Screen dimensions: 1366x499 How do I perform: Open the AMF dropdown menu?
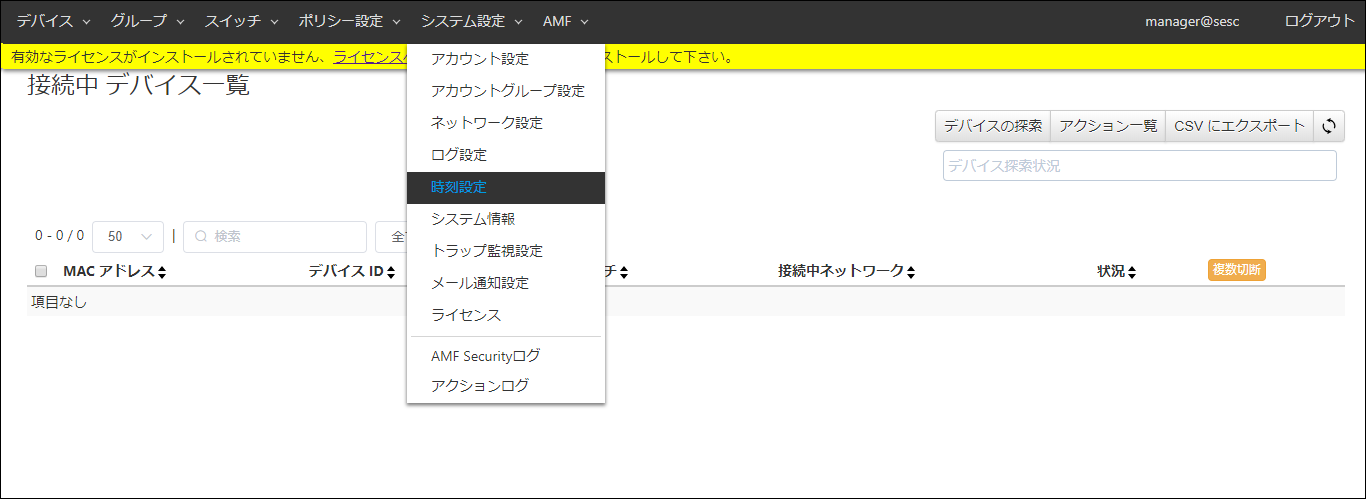click(x=565, y=21)
